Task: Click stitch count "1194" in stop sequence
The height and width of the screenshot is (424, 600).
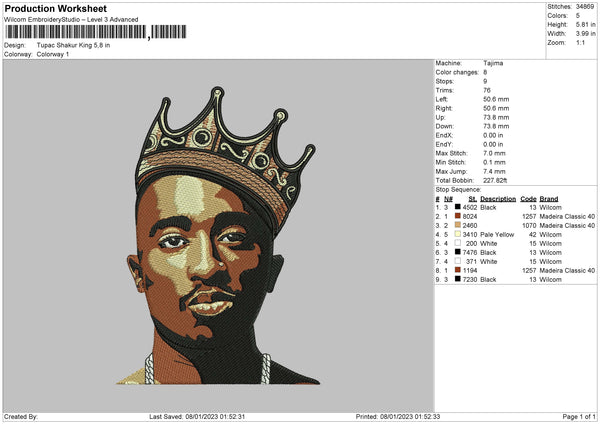Action: point(470,271)
